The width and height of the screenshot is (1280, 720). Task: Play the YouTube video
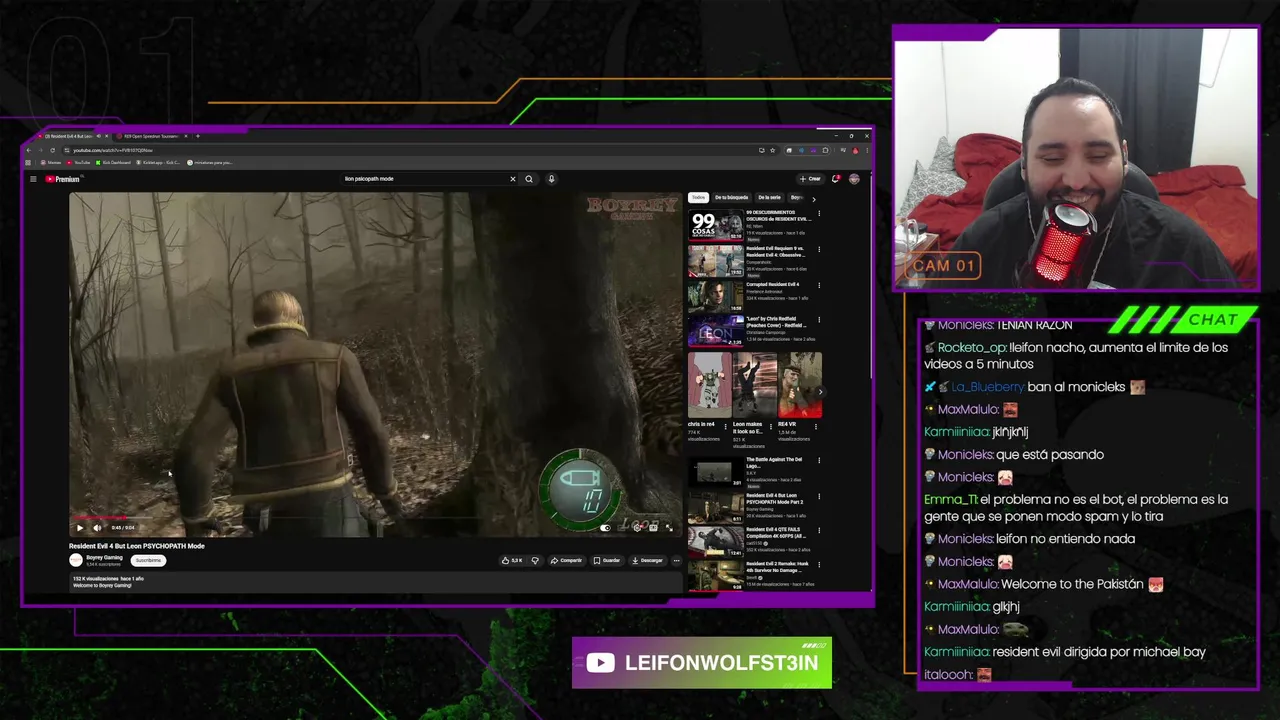click(x=80, y=528)
